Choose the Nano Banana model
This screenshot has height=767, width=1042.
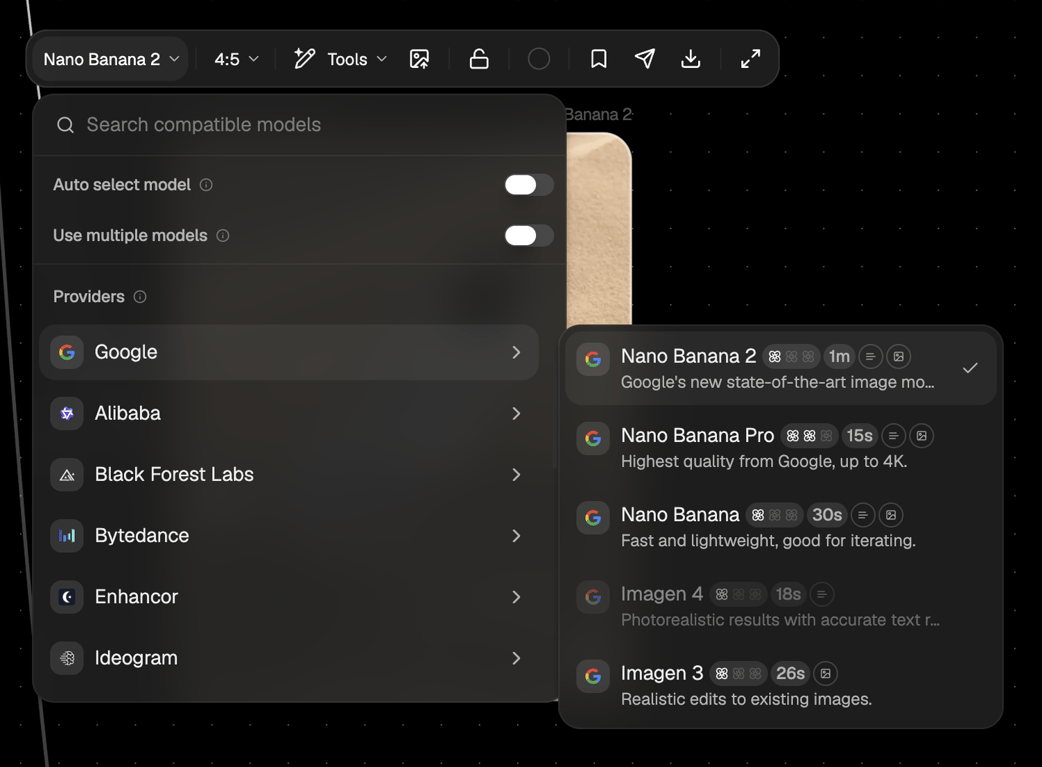click(x=781, y=526)
